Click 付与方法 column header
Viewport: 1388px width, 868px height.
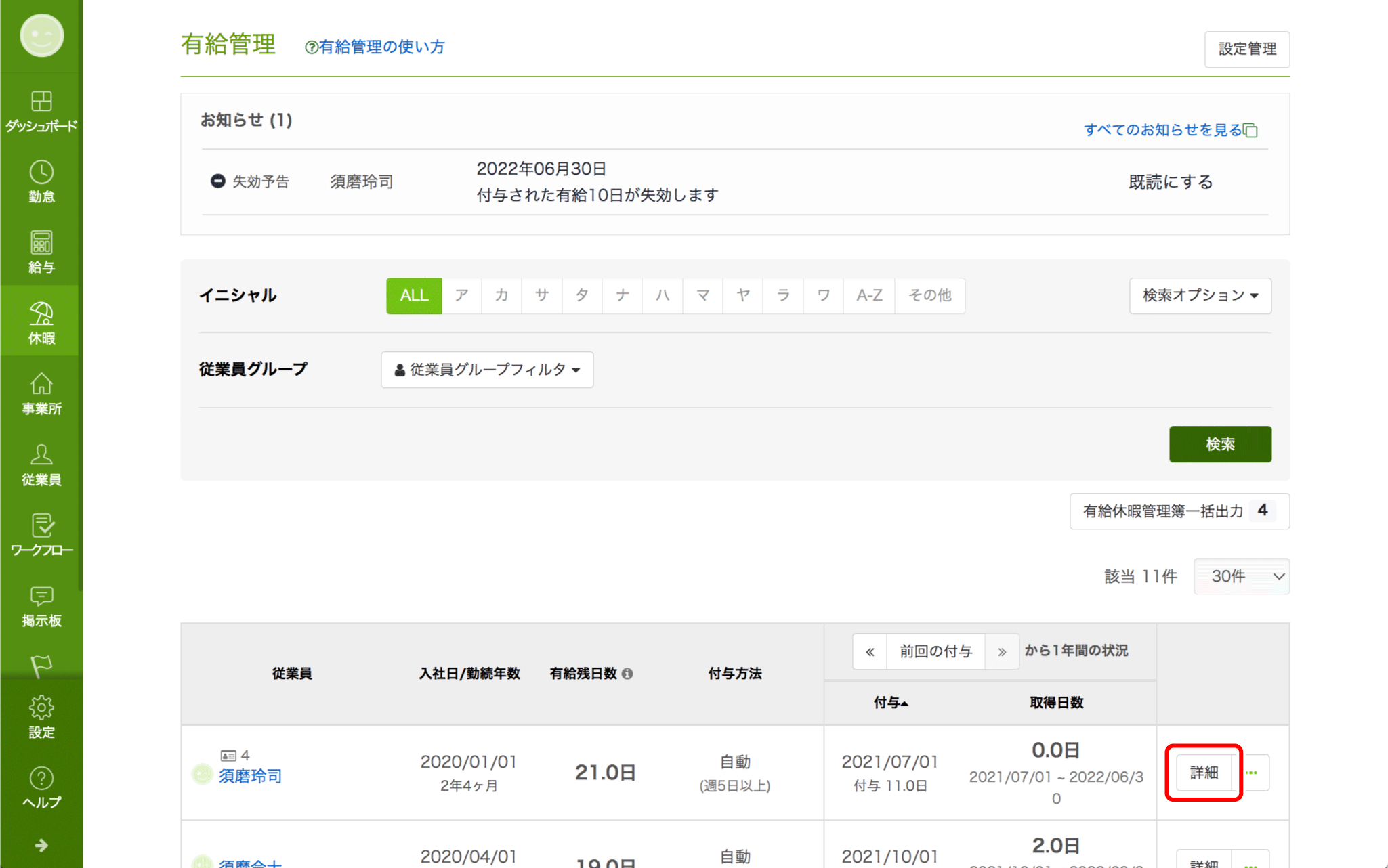(x=735, y=673)
